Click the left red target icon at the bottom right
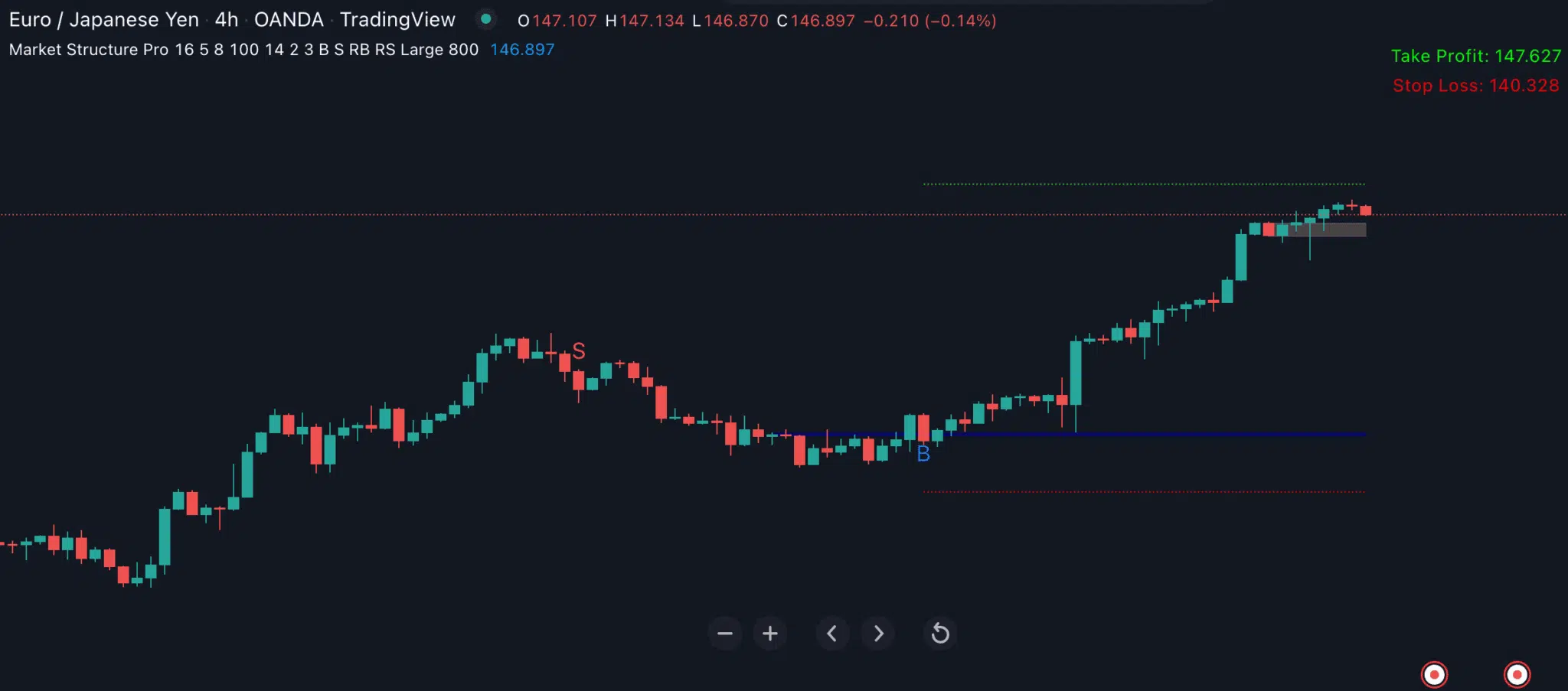Viewport: 1568px width, 691px height. pyautogui.click(x=1434, y=674)
